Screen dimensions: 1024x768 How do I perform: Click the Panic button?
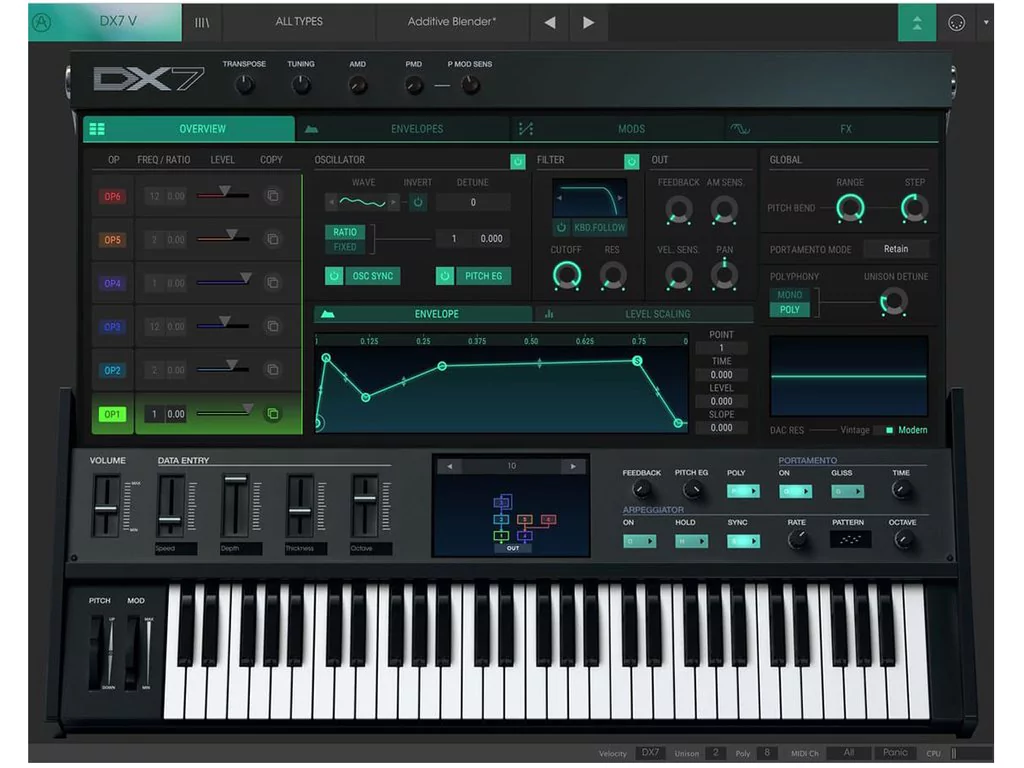point(895,752)
